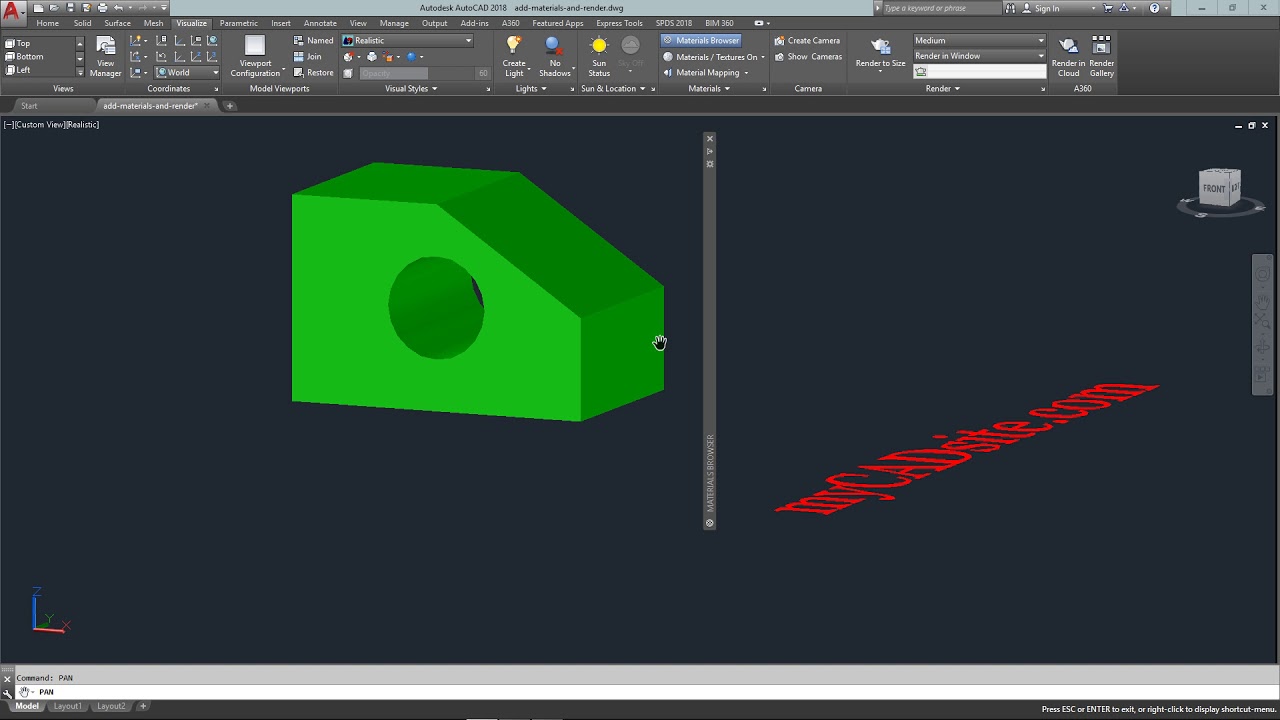
Task: Expand the Visual Styles panel
Action: tap(411, 88)
